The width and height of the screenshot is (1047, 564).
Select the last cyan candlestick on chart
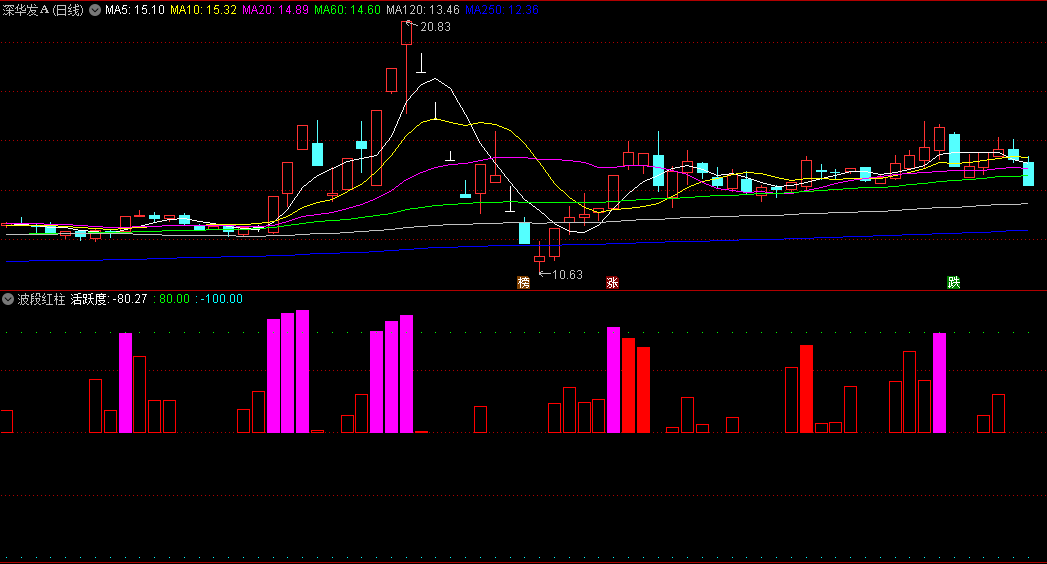(1028, 174)
